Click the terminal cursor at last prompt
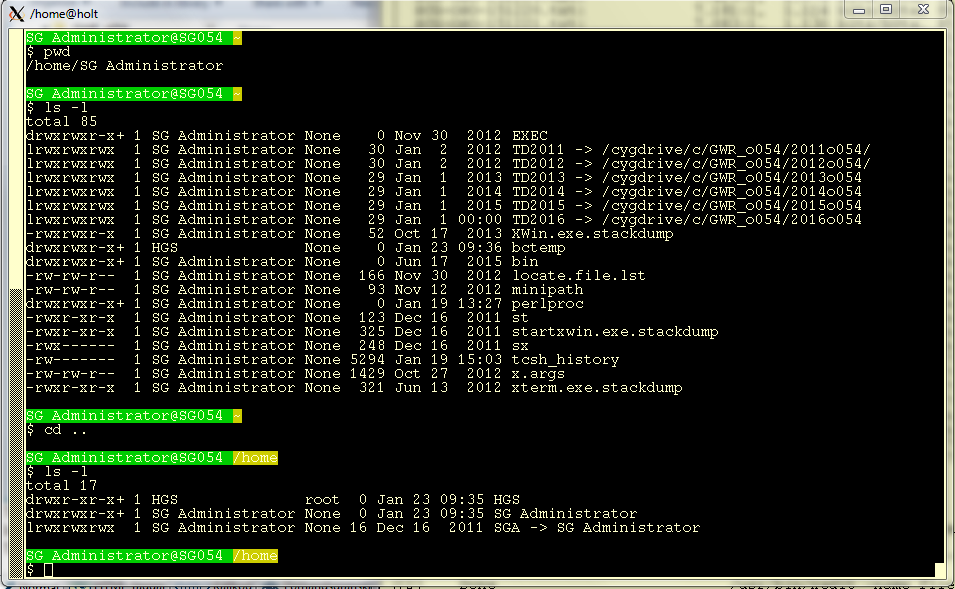 coord(48,570)
